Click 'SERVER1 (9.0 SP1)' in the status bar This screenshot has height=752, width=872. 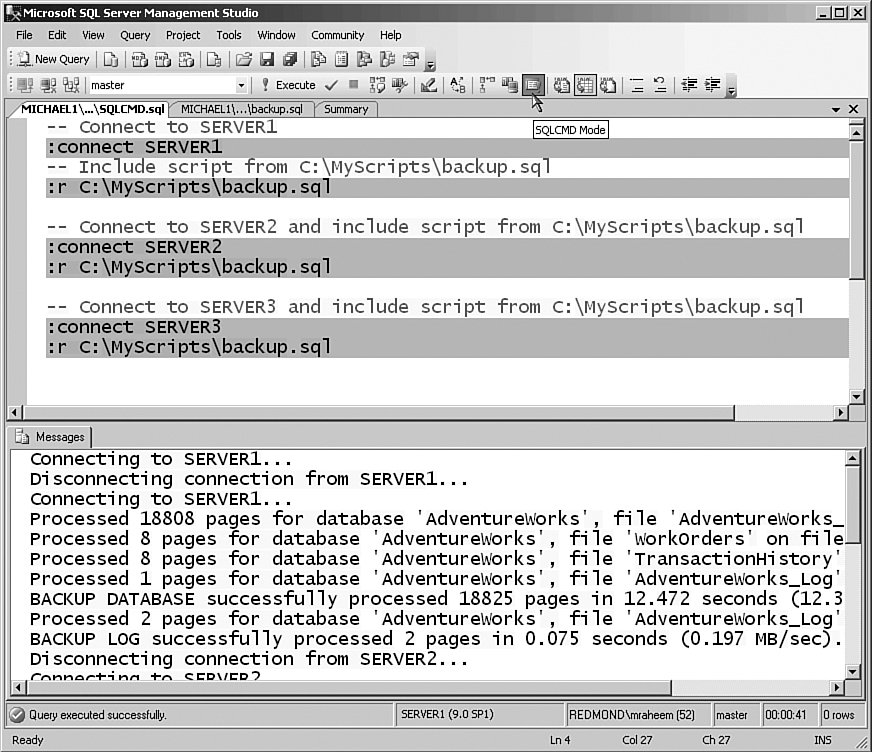click(x=447, y=715)
